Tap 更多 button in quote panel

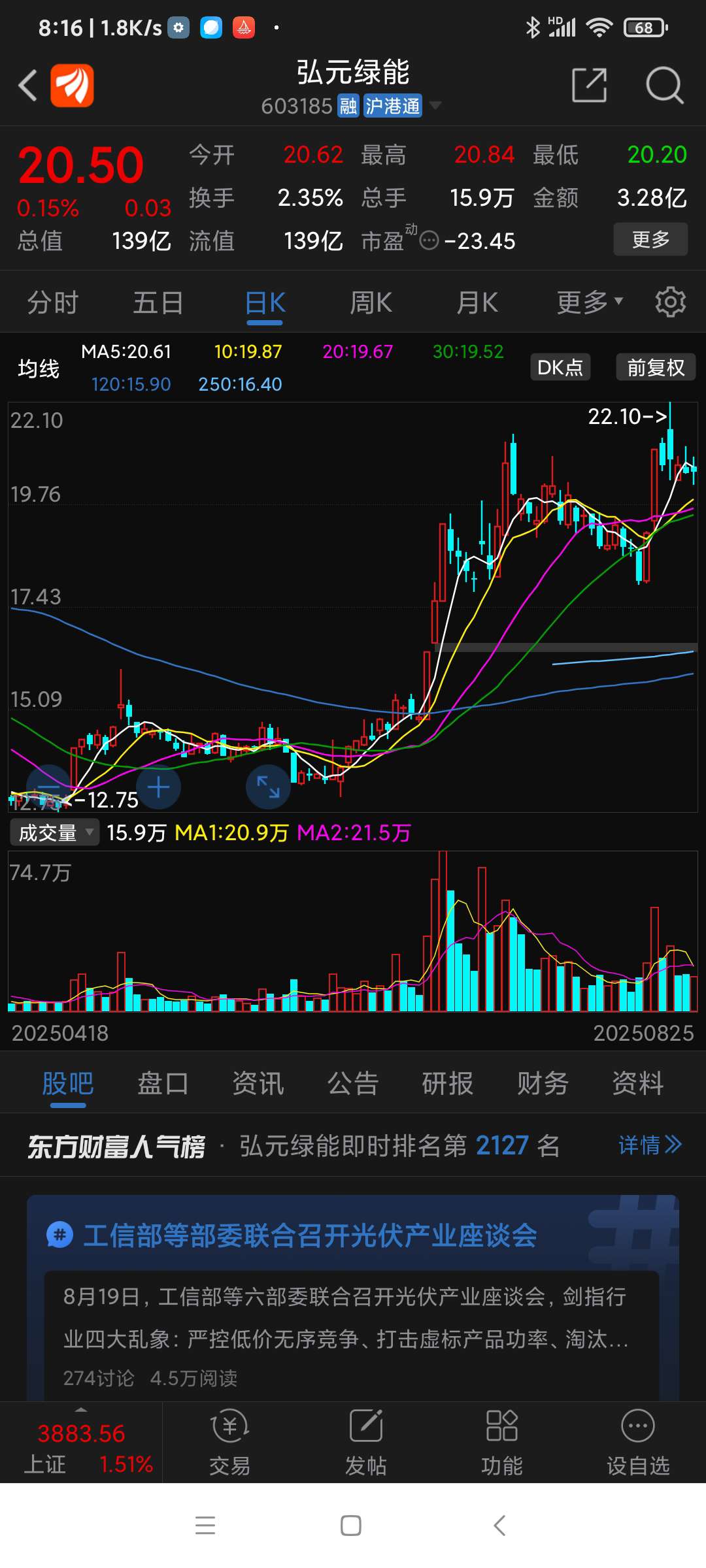650,239
